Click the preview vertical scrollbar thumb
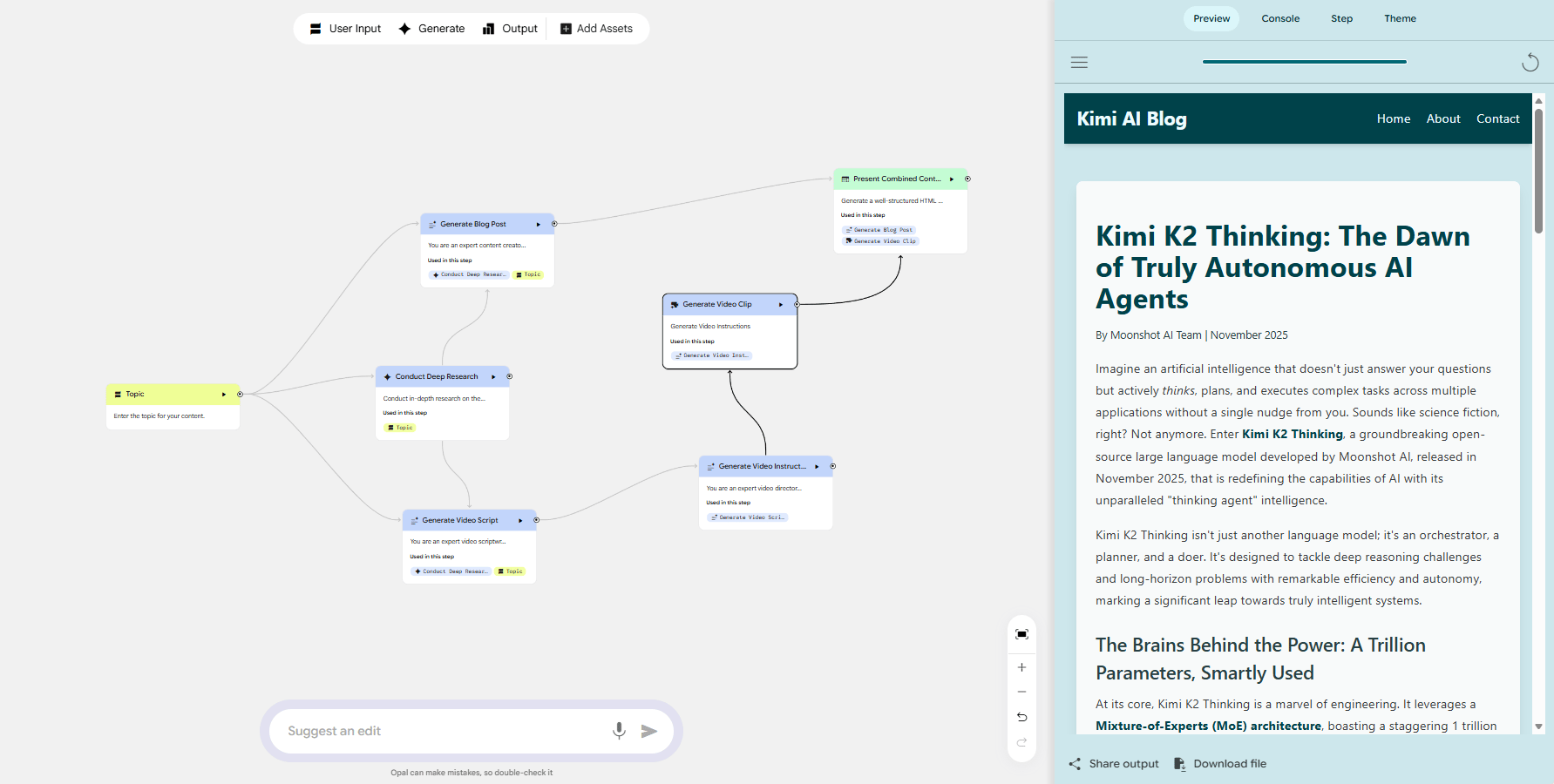Viewport: 1554px width, 784px height. pos(1538,170)
